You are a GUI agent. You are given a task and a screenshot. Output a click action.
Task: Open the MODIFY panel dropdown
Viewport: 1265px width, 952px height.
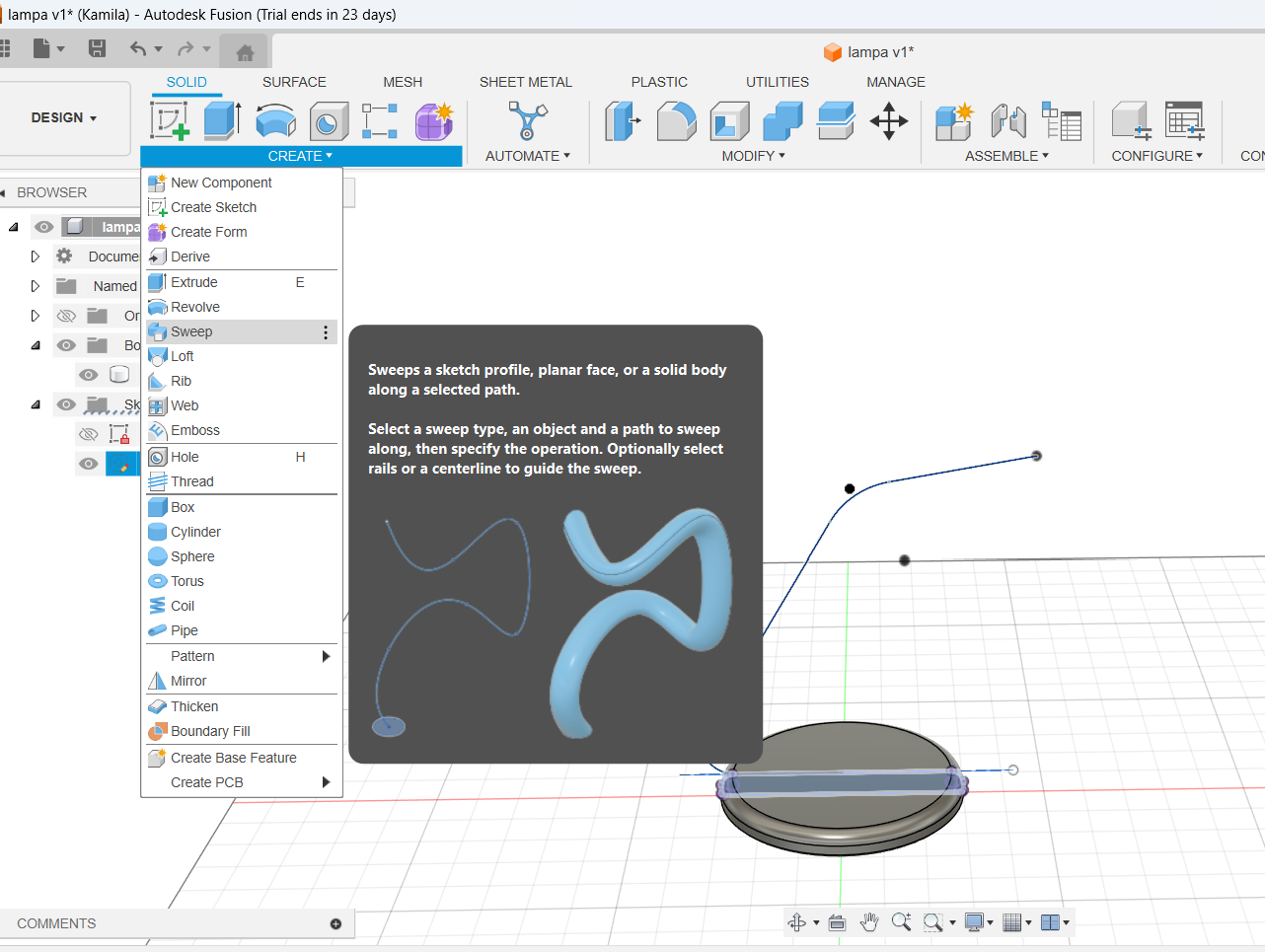point(753,156)
